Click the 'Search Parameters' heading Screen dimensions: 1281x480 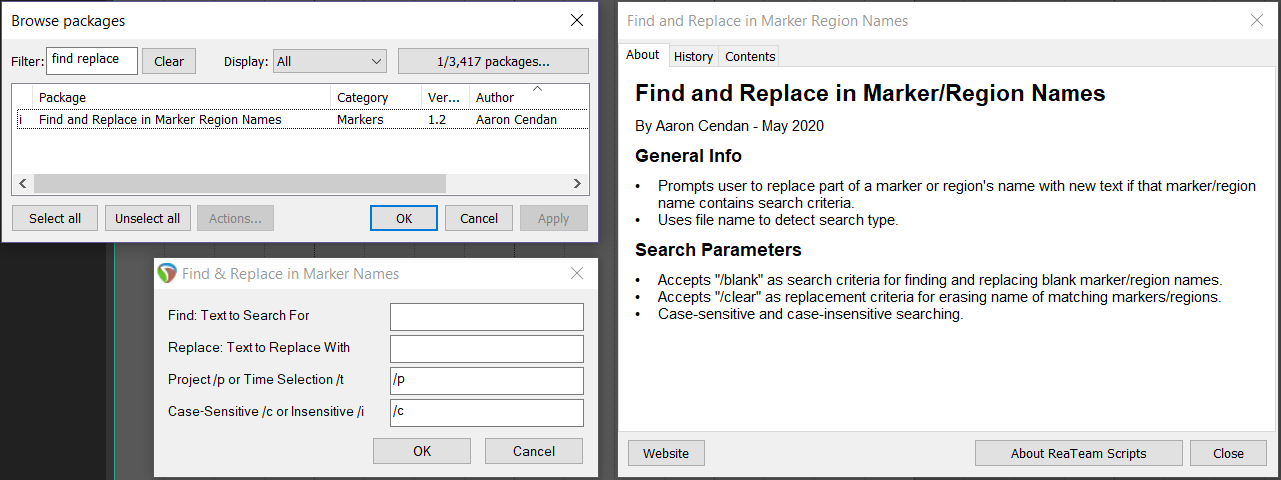point(718,249)
